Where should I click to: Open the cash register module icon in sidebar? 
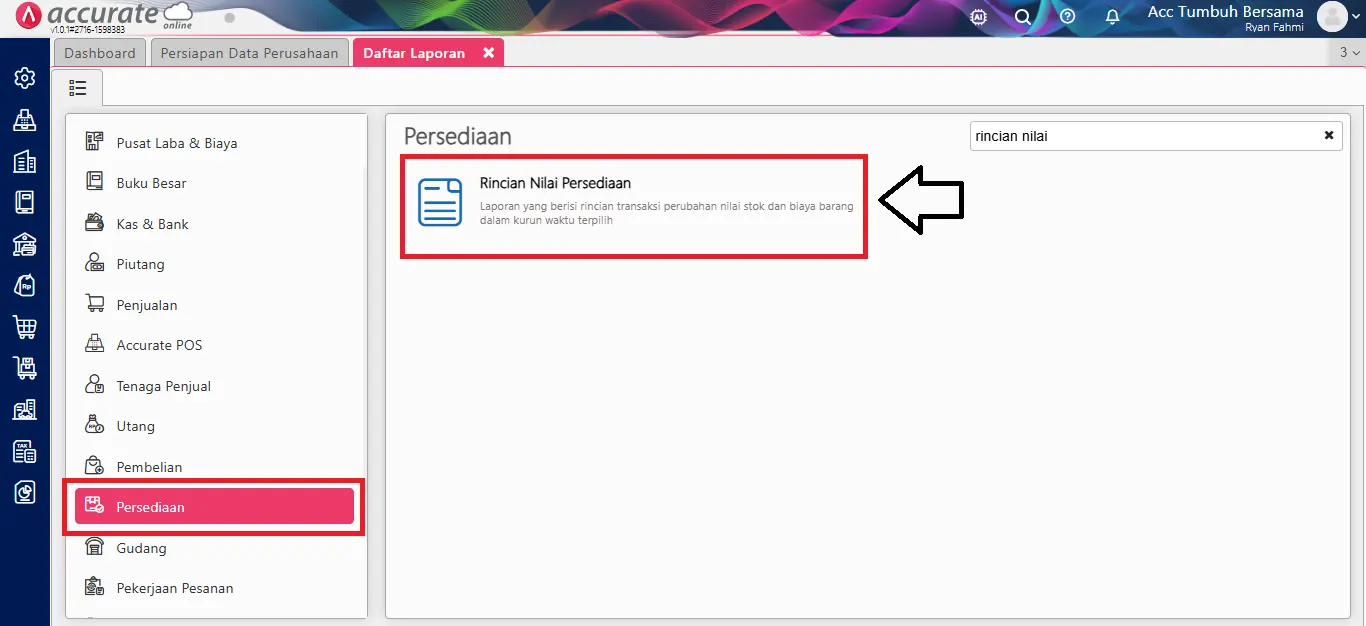(x=24, y=119)
